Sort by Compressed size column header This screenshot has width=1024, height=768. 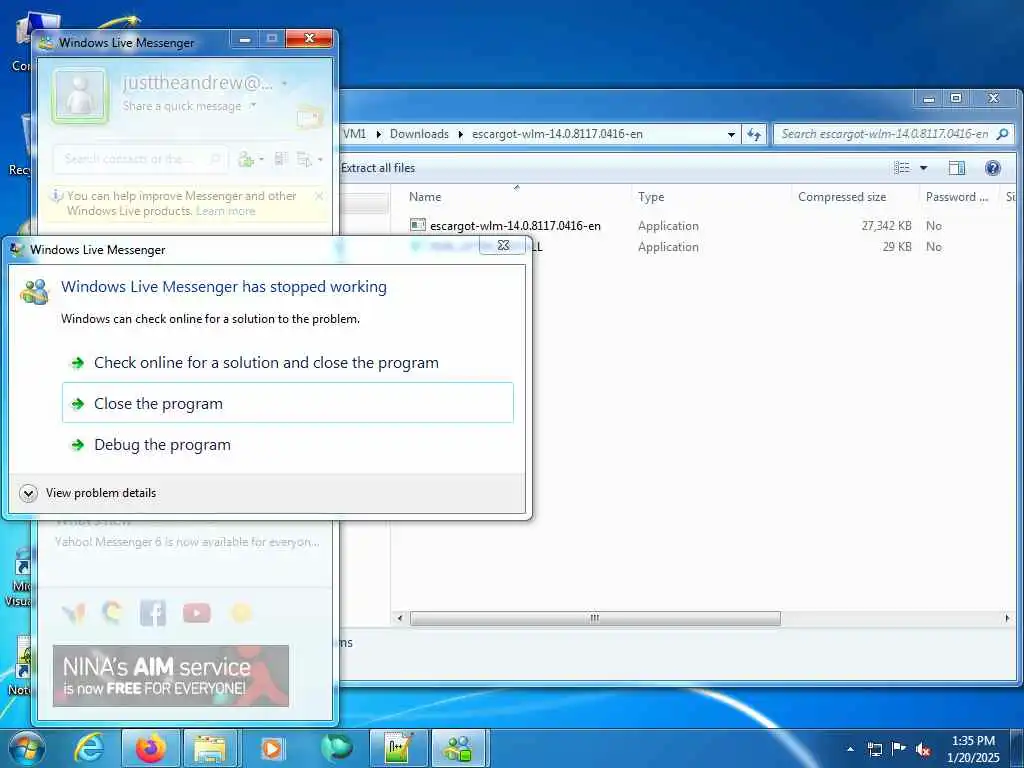tap(842, 197)
